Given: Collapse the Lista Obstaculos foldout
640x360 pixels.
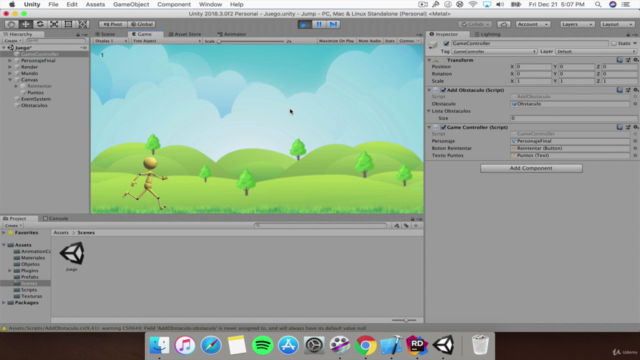Looking at the screenshot, I should tap(429, 111).
